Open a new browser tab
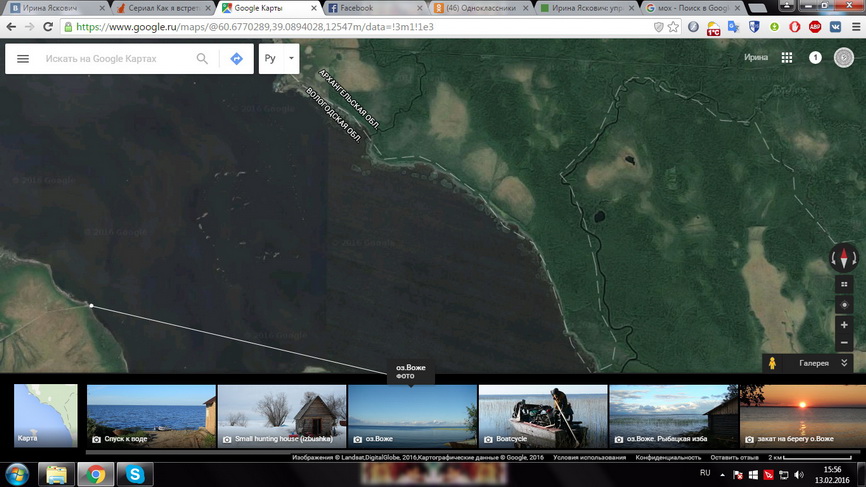Screen dimensions: 866x487 click(x=758, y=8)
